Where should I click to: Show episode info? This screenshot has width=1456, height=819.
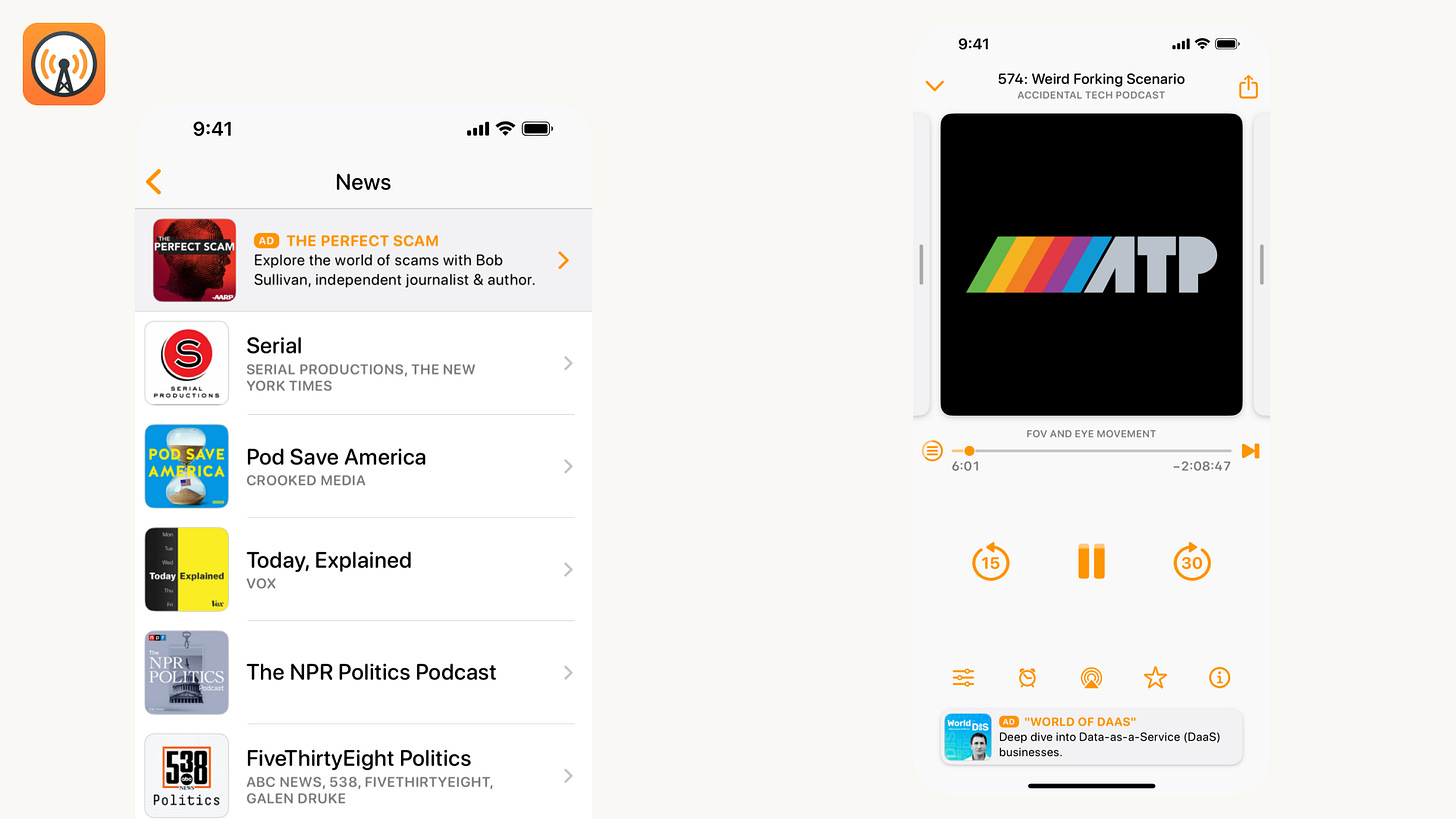pyautogui.click(x=1219, y=678)
